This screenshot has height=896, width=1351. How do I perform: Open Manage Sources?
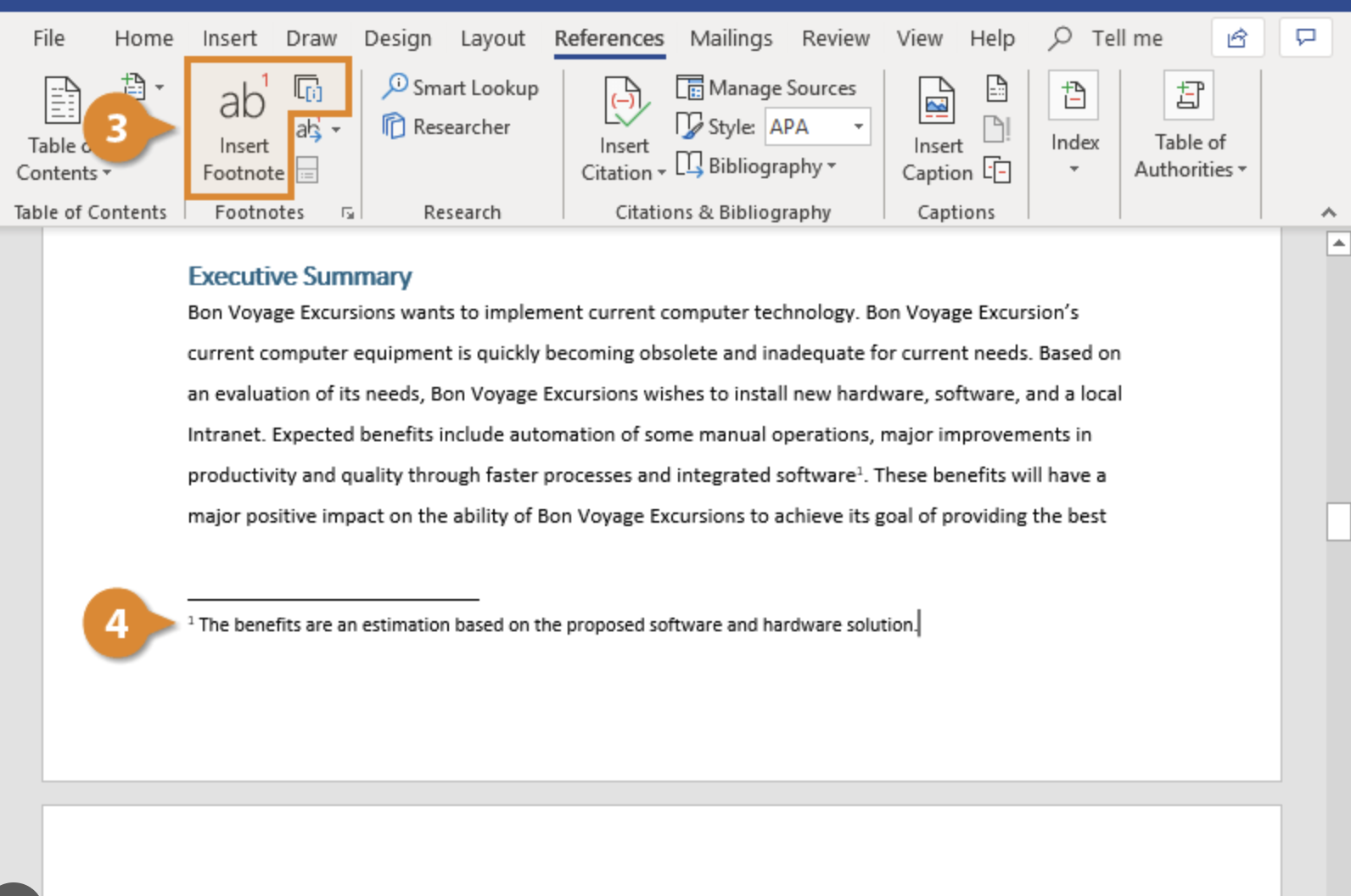click(x=766, y=87)
